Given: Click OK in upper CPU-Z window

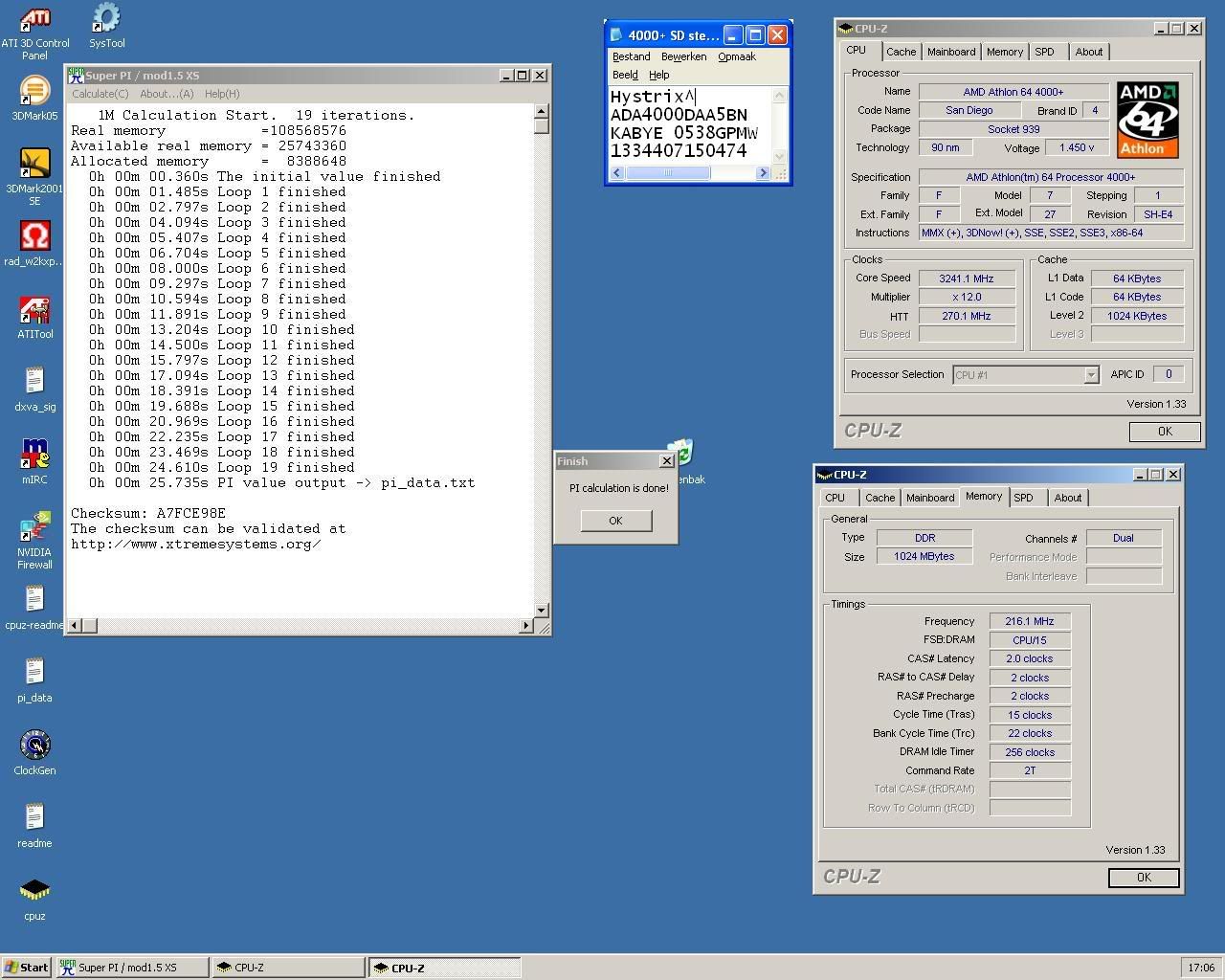Looking at the screenshot, I should (x=1165, y=432).
